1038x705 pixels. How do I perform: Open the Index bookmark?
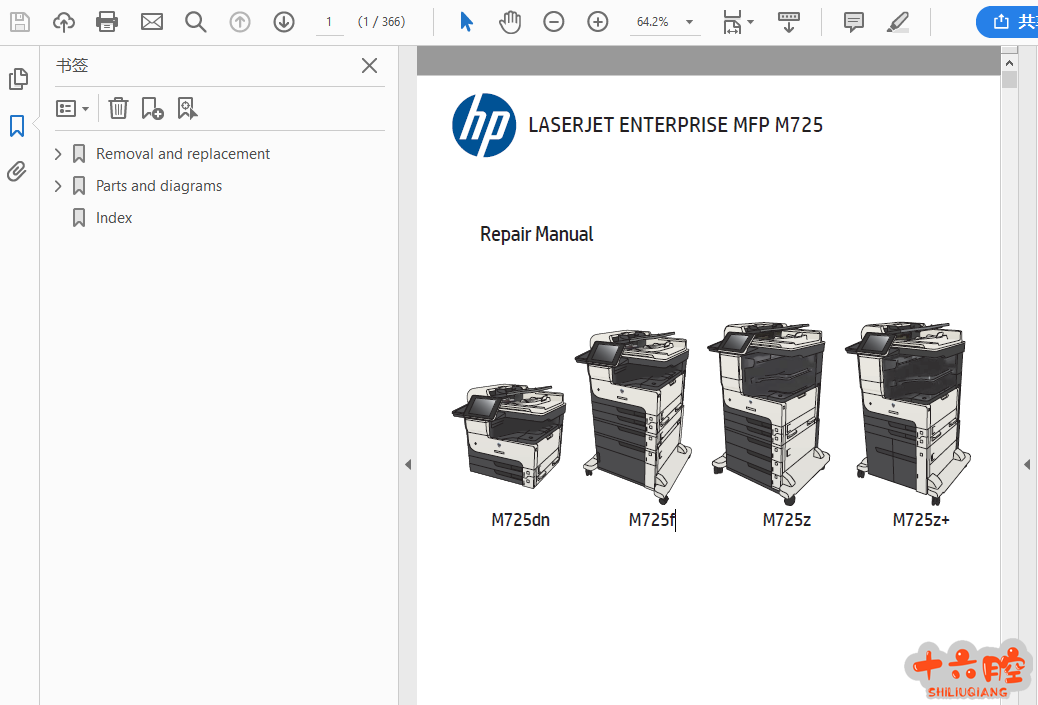tap(114, 218)
